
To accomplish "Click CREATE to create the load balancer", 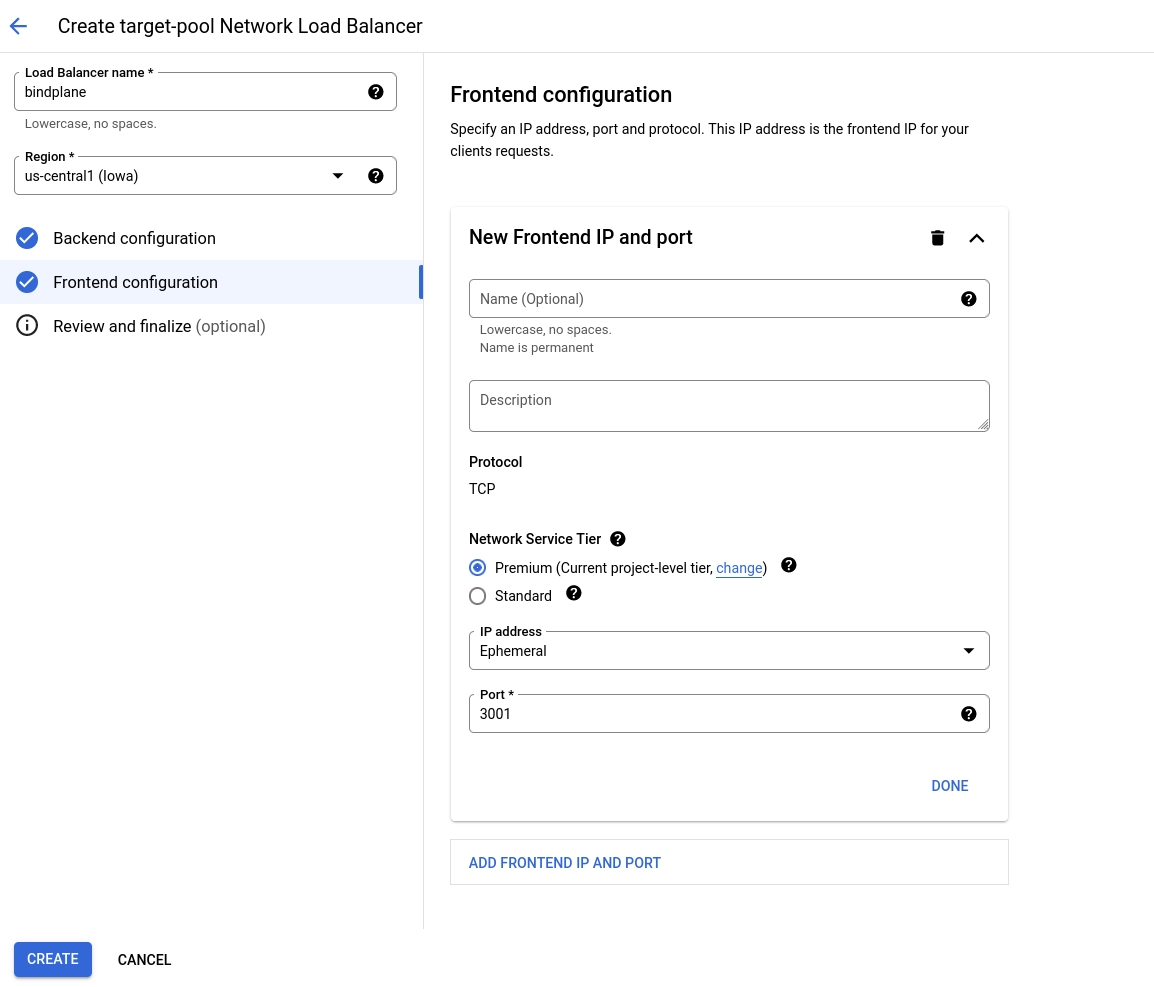I will [x=52, y=959].
